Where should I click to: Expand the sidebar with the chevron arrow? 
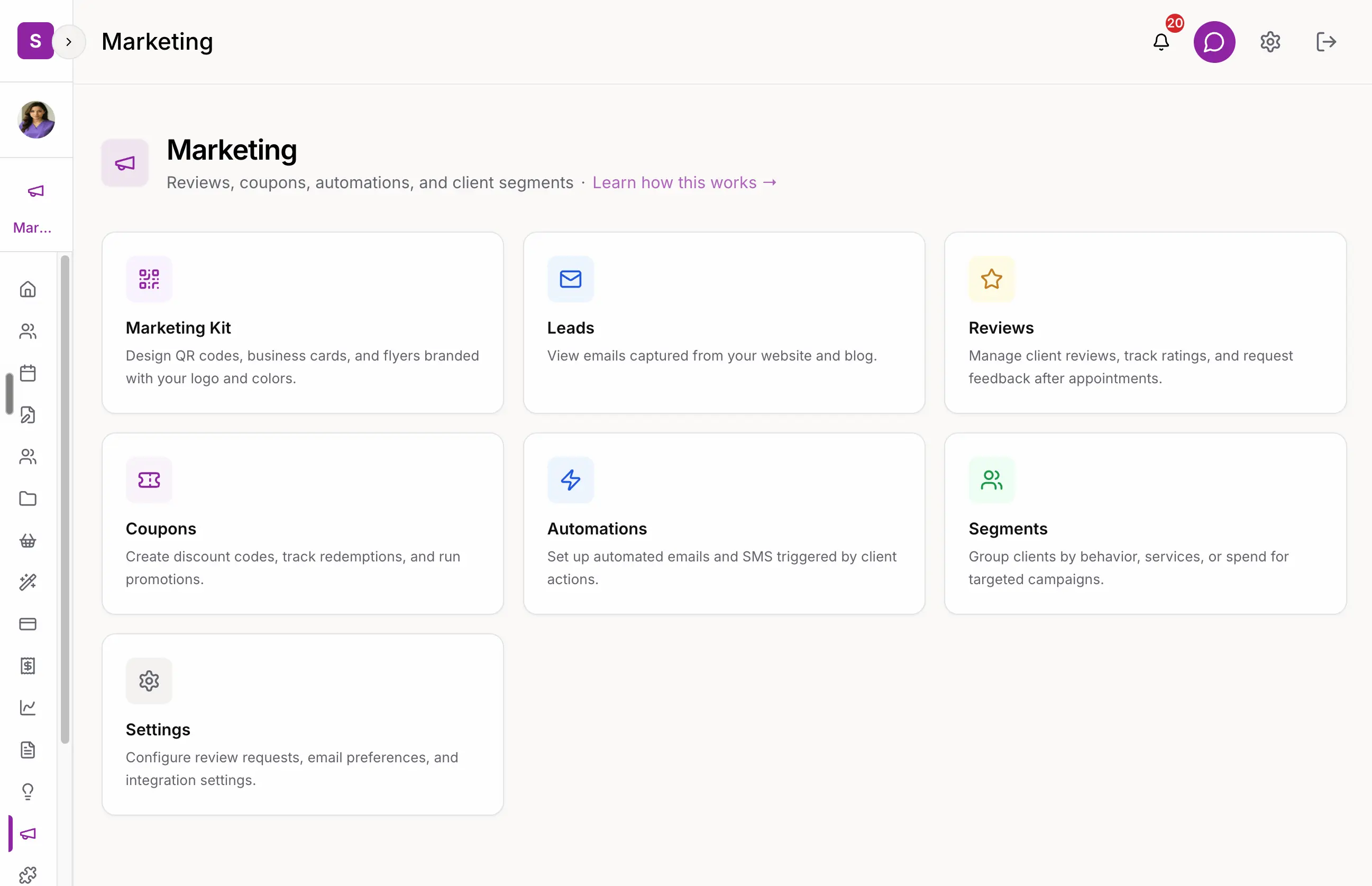click(x=68, y=41)
